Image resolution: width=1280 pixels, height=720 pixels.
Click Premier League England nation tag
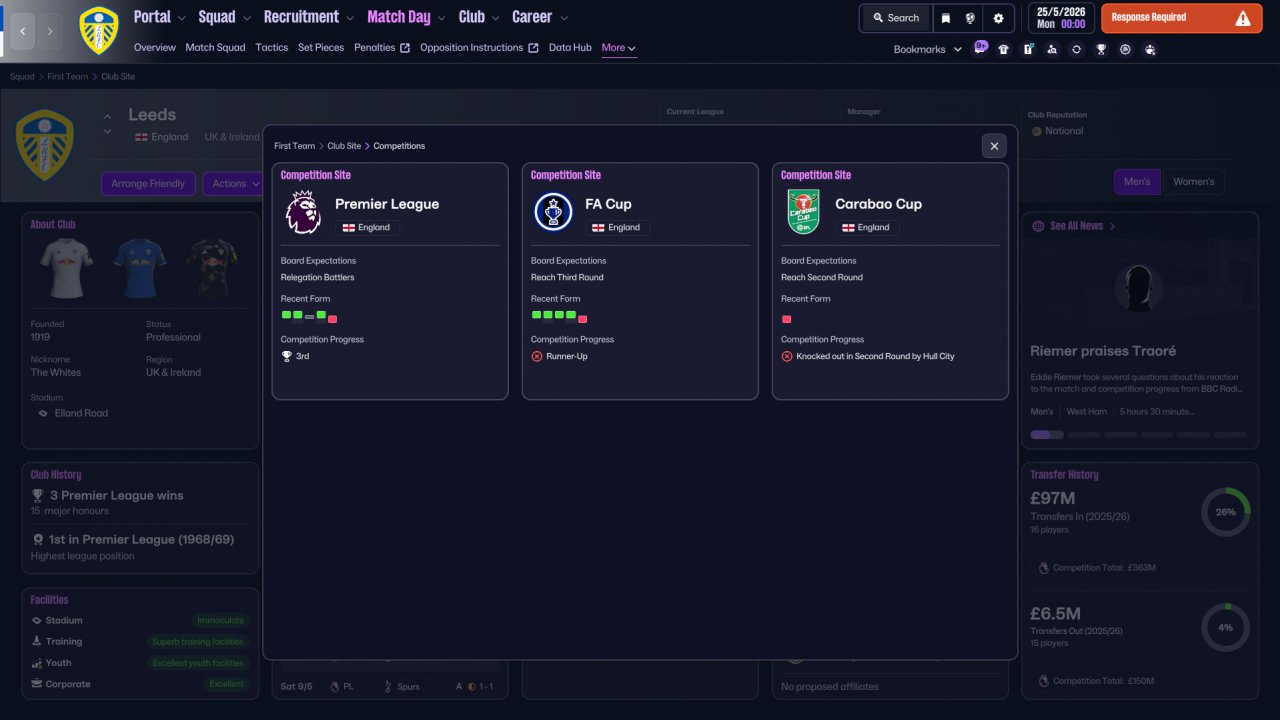coord(367,228)
